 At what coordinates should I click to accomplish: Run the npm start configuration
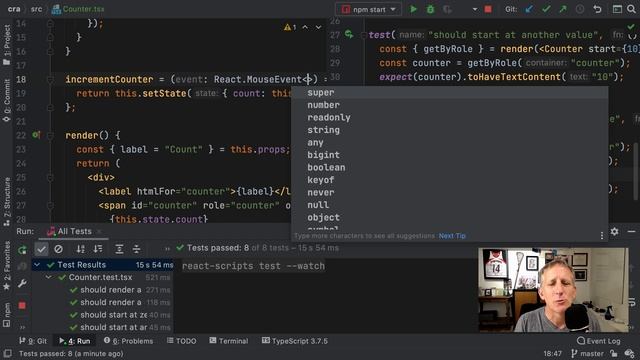pyautogui.click(x=413, y=9)
